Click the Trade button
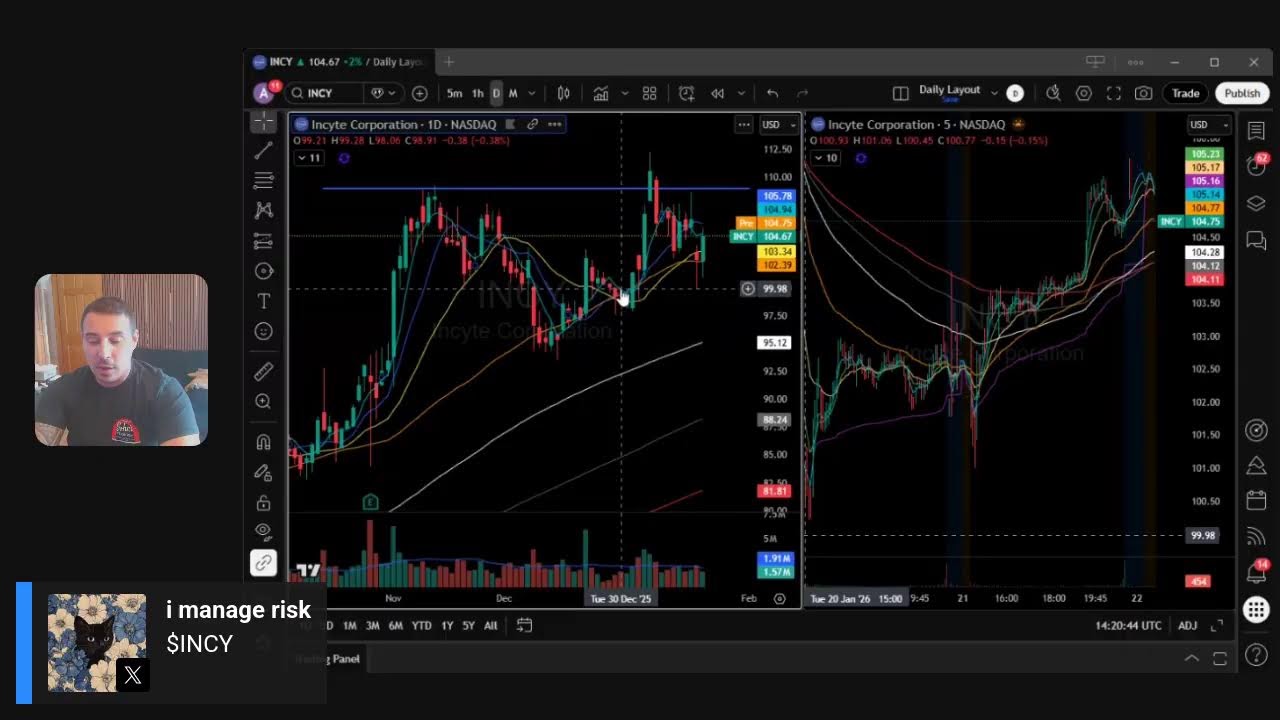The height and width of the screenshot is (720, 1280). 1186,93
